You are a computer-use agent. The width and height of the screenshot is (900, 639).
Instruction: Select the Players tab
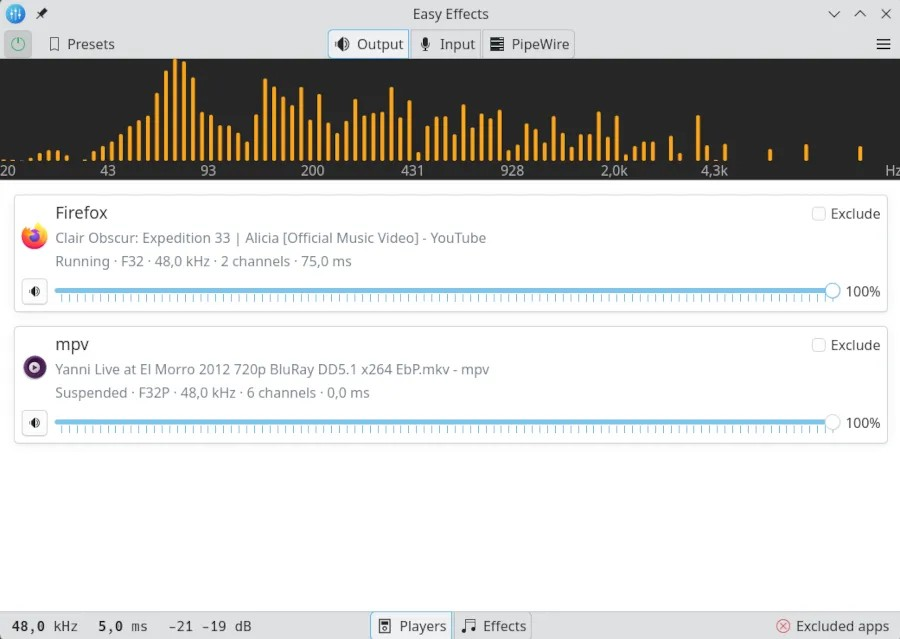click(x=411, y=625)
